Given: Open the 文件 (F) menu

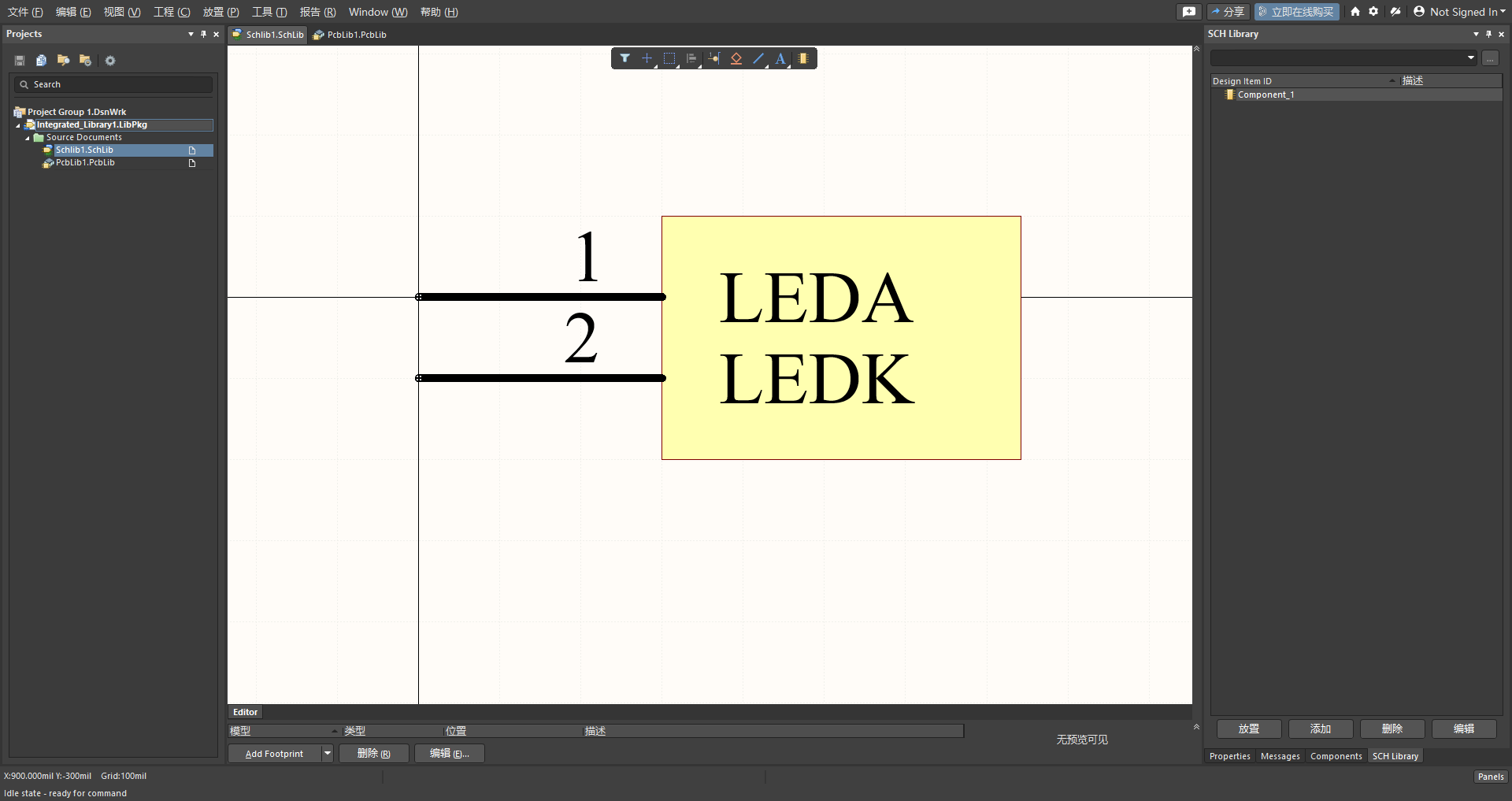Looking at the screenshot, I should tap(25, 12).
